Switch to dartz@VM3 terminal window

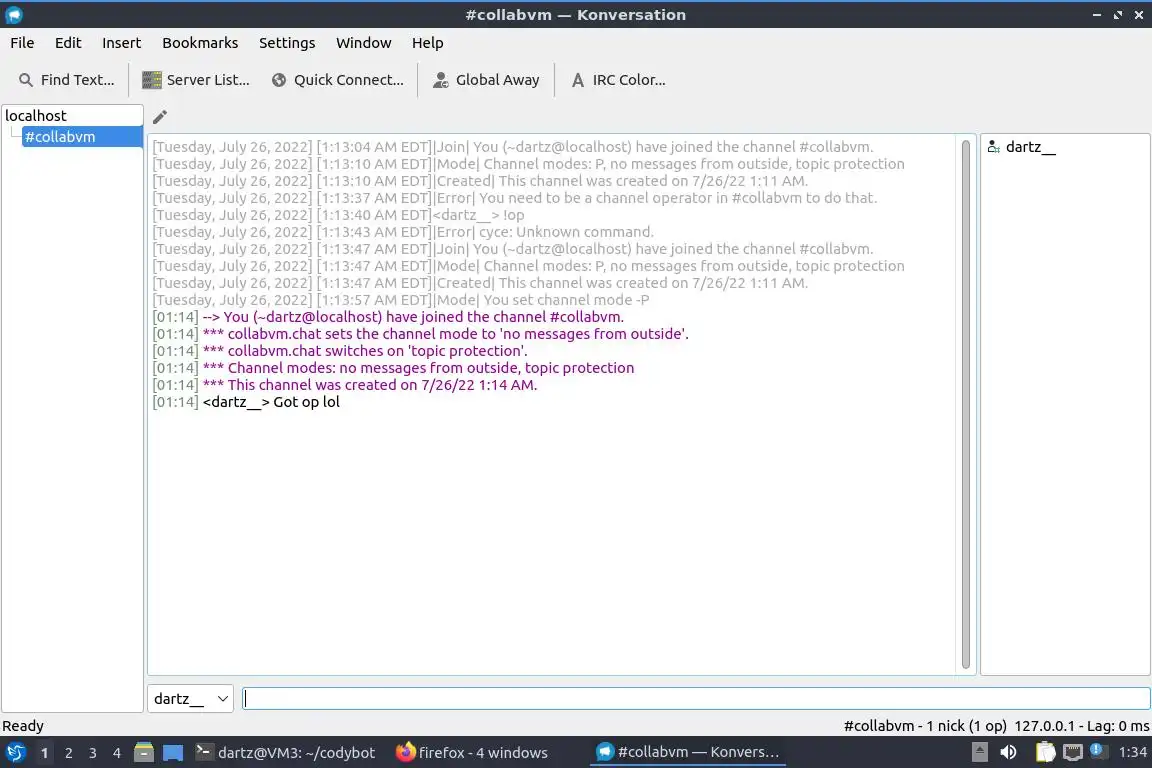(x=285, y=753)
